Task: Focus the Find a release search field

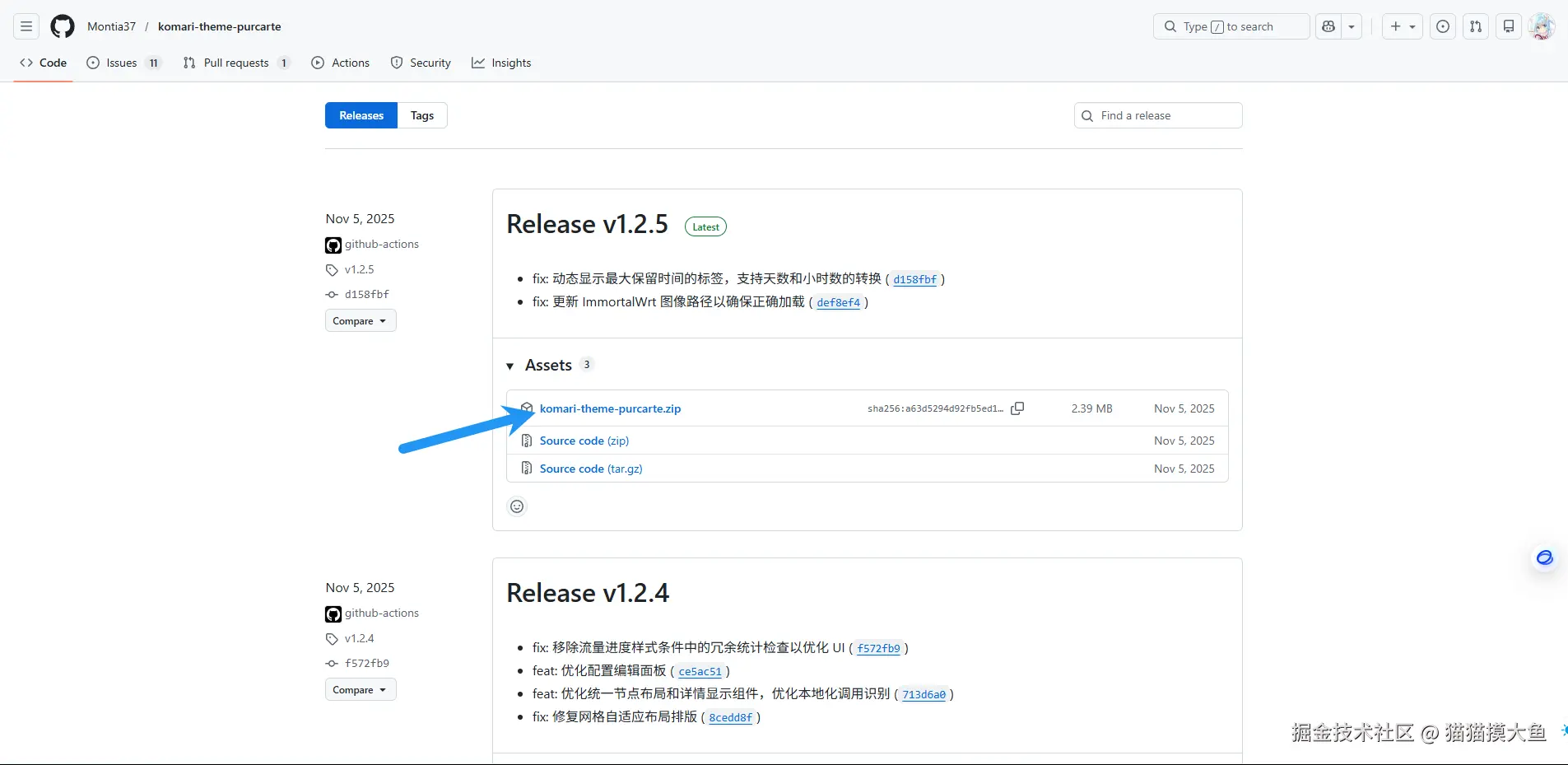Action: click(x=1158, y=115)
